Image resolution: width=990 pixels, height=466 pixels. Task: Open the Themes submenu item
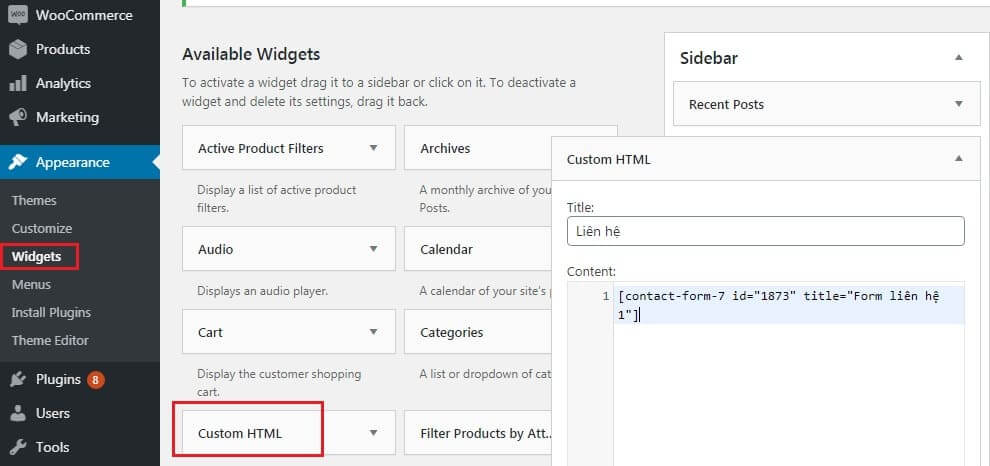click(34, 200)
